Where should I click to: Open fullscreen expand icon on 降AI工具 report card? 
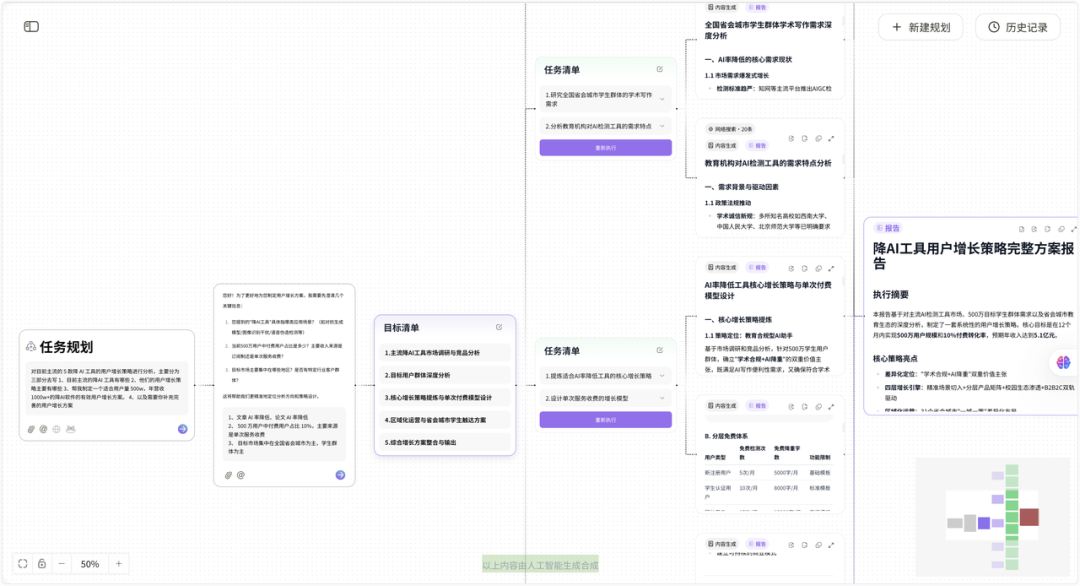tap(1072, 229)
